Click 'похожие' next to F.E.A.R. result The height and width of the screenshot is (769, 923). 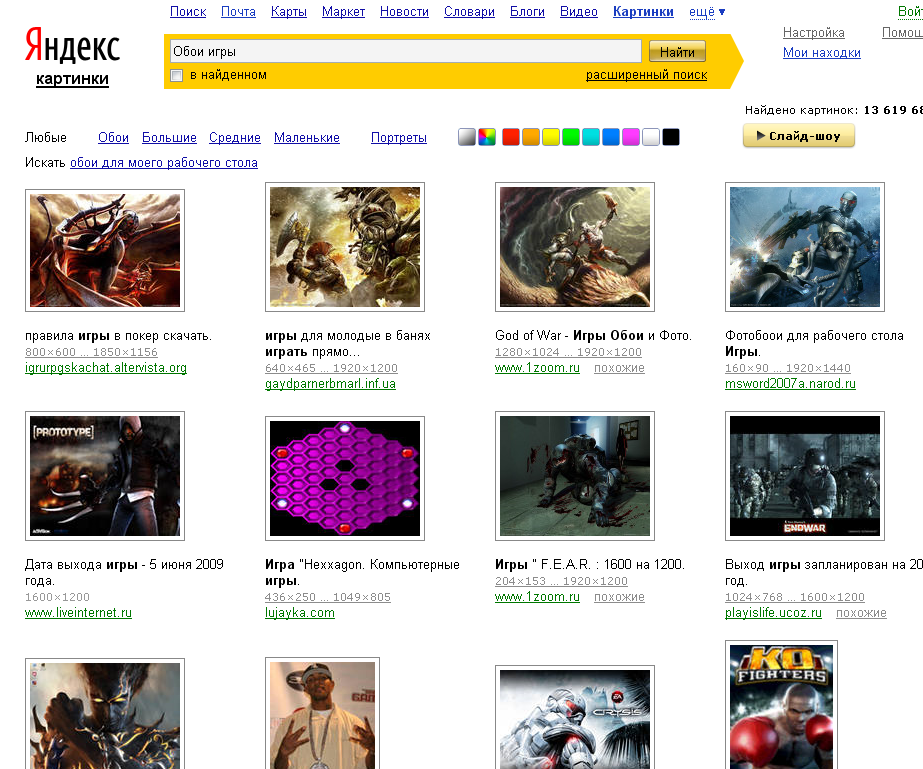(619, 596)
